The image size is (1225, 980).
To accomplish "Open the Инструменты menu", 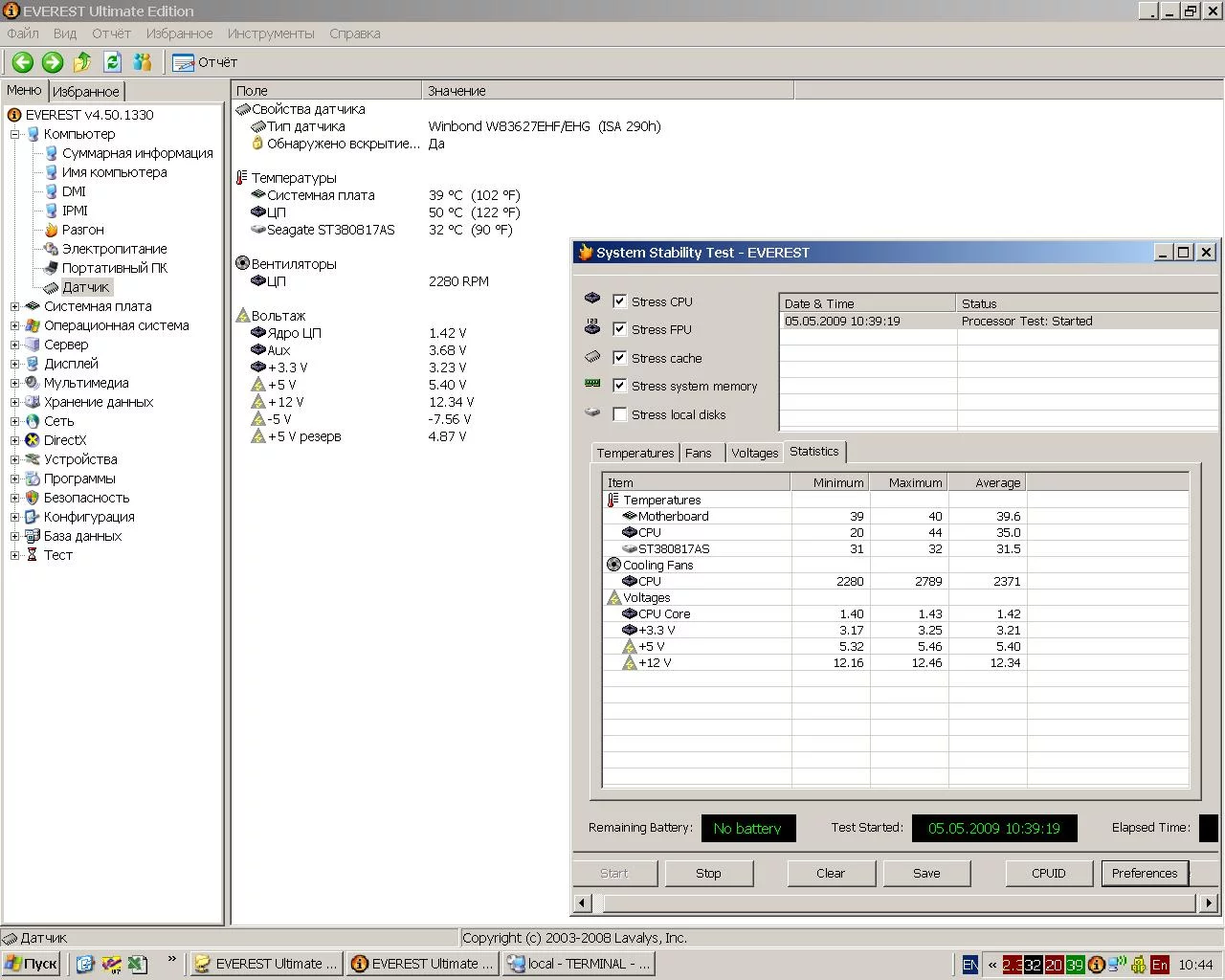I will pyautogui.click(x=271, y=33).
